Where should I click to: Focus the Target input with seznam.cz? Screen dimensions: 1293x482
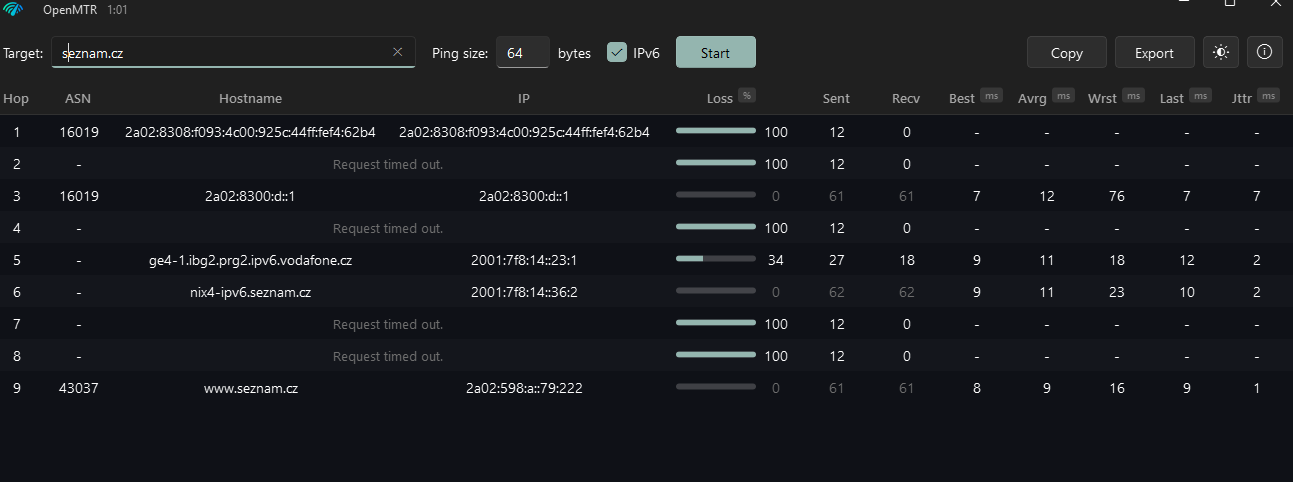pos(233,52)
